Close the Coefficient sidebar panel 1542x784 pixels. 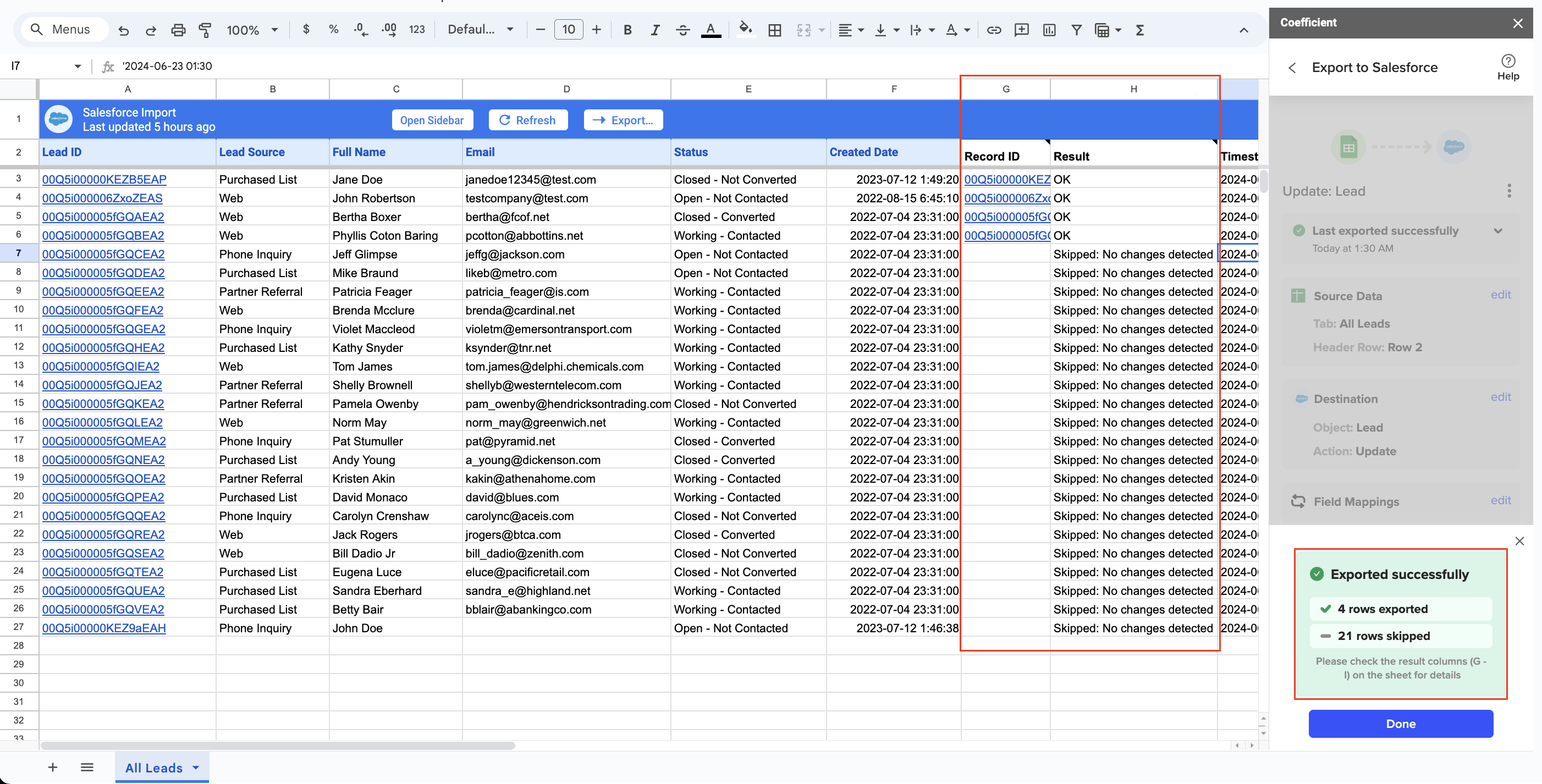[x=1517, y=23]
